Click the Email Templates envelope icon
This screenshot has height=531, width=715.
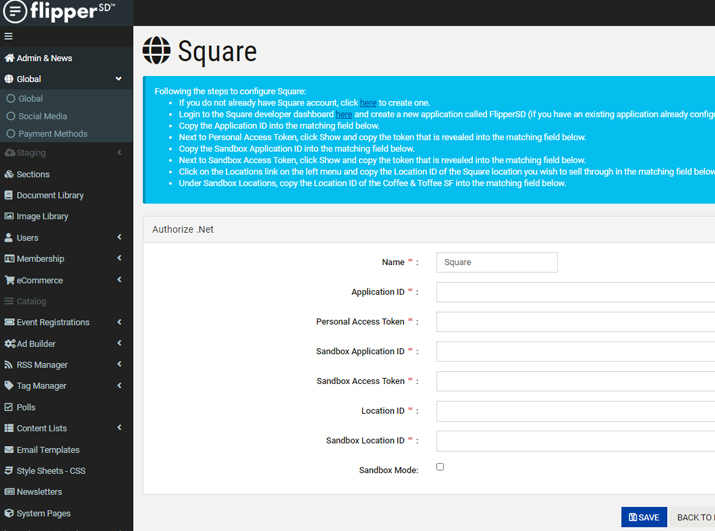tap(9, 450)
